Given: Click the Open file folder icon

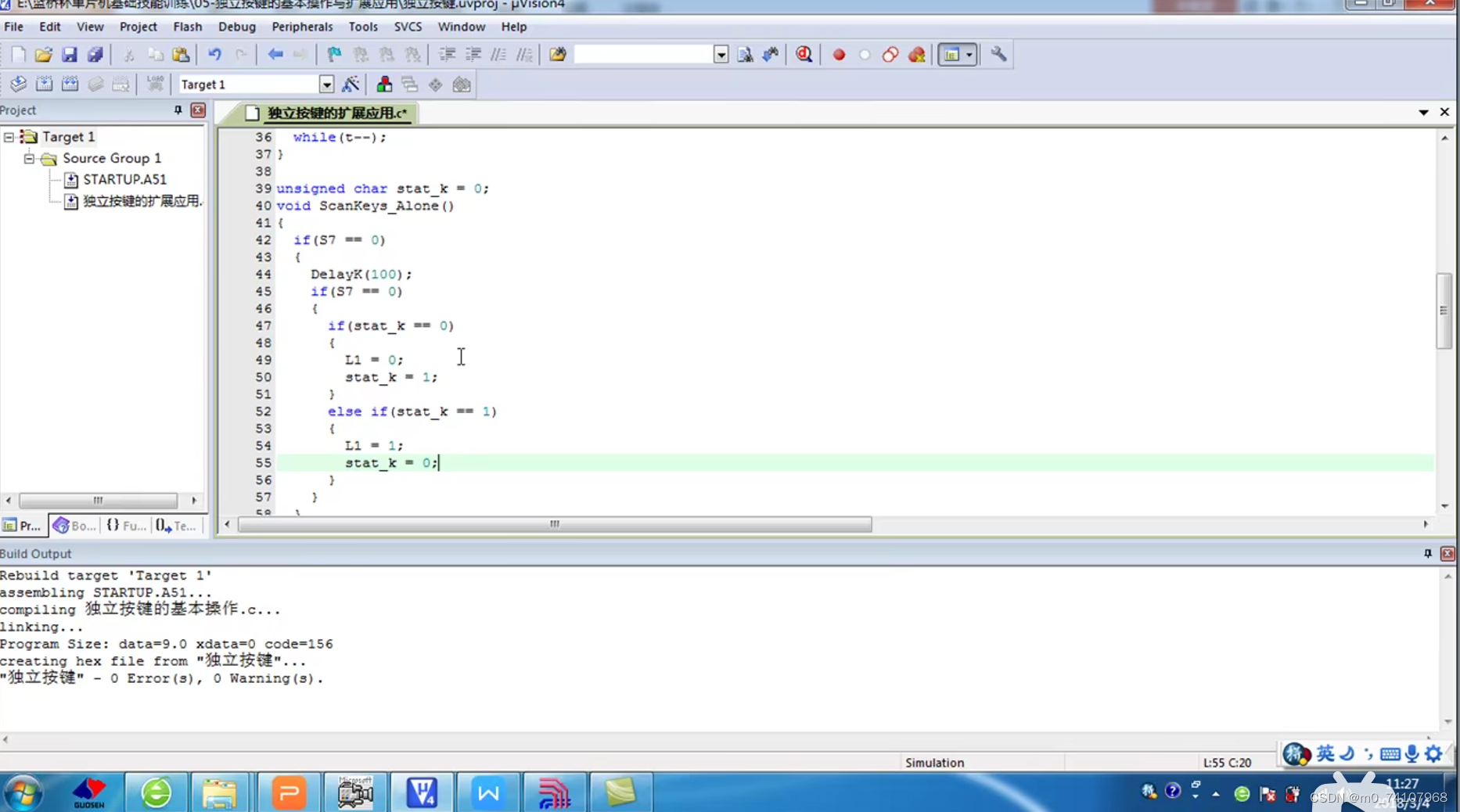Looking at the screenshot, I should tap(44, 55).
